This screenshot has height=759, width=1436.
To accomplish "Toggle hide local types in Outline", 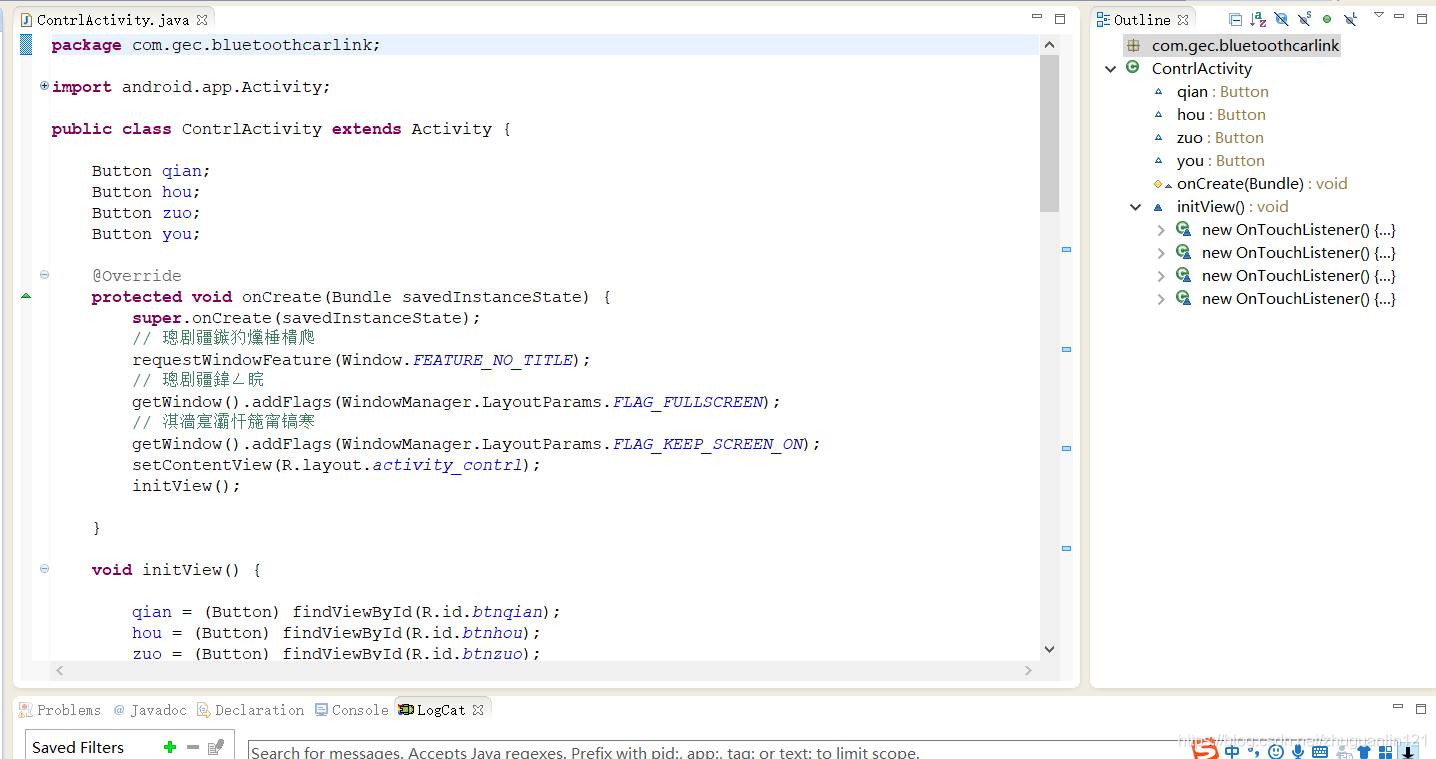I will point(1350,19).
